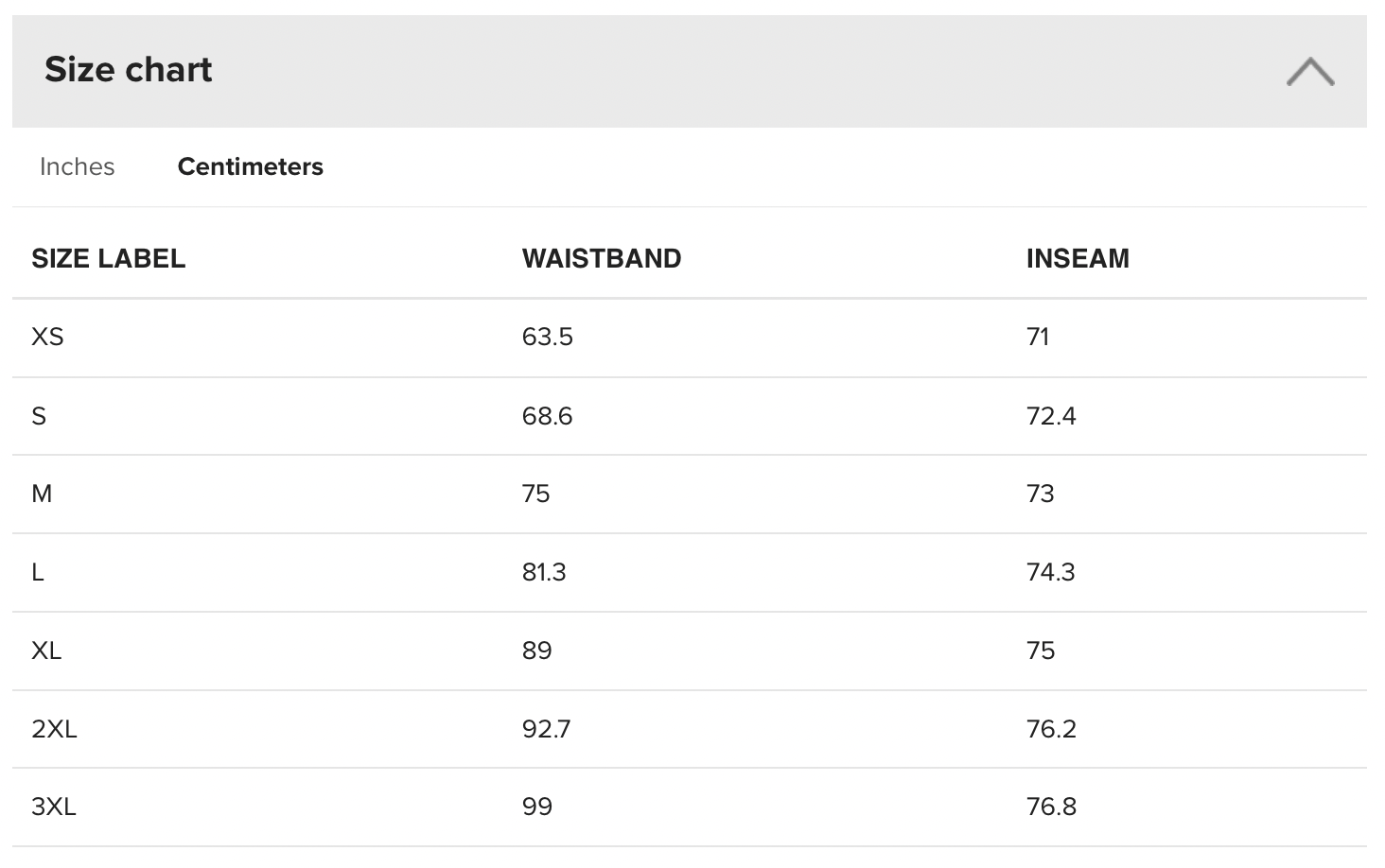Select the XS size label row

47,337
